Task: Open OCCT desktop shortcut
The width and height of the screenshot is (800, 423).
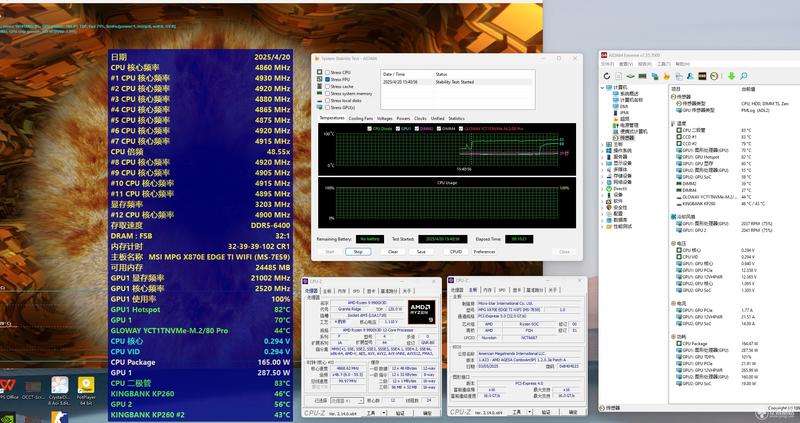Action: [x=33, y=390]
